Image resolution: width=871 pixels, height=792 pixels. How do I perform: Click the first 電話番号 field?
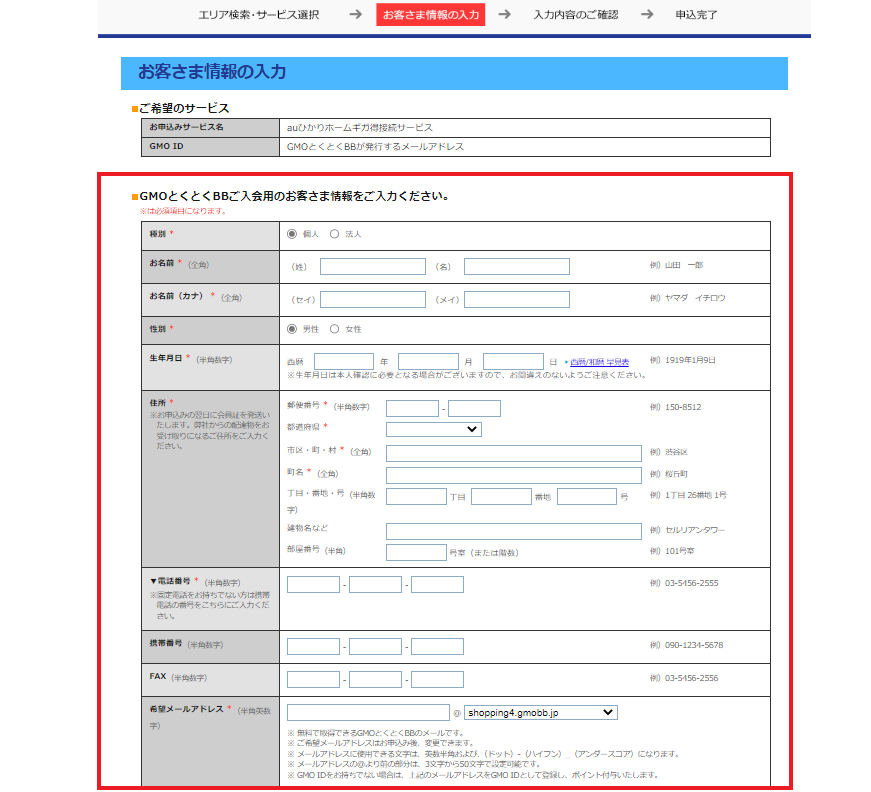pos(313,584)
